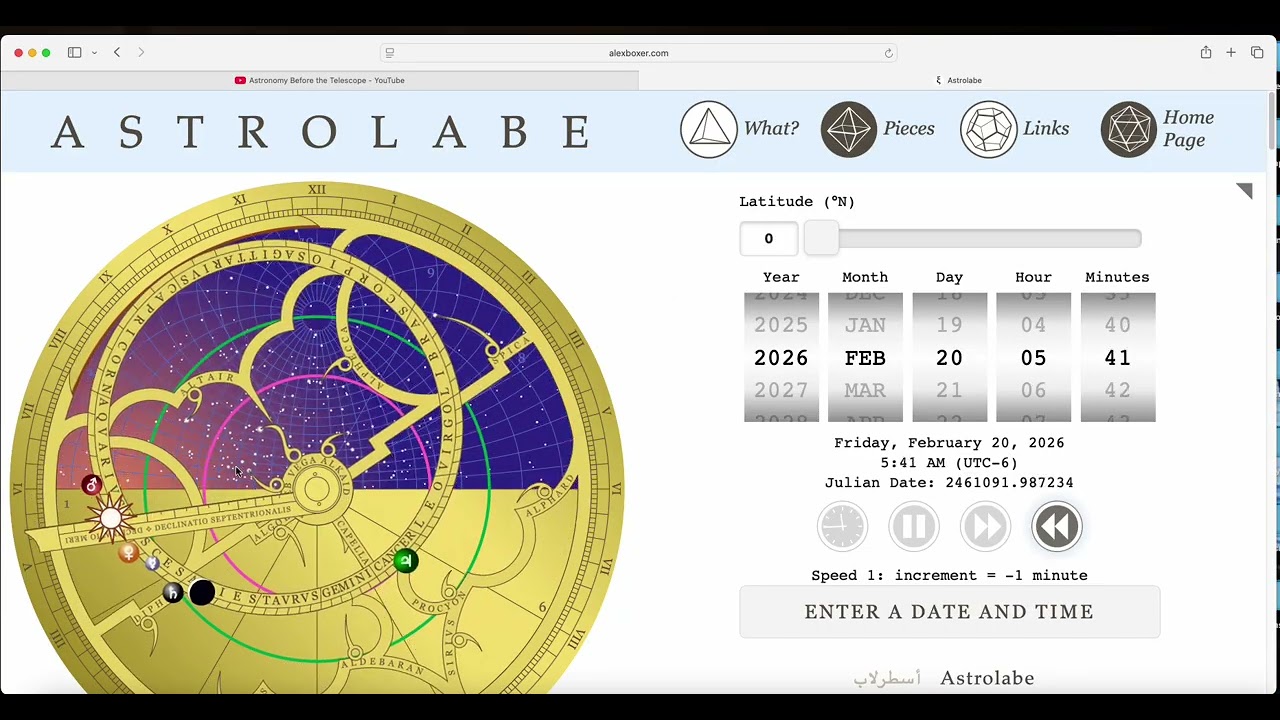This screenshot has height=720, width=1280.
Task: Click the astrolabe center pin
Action: [316, 489]
